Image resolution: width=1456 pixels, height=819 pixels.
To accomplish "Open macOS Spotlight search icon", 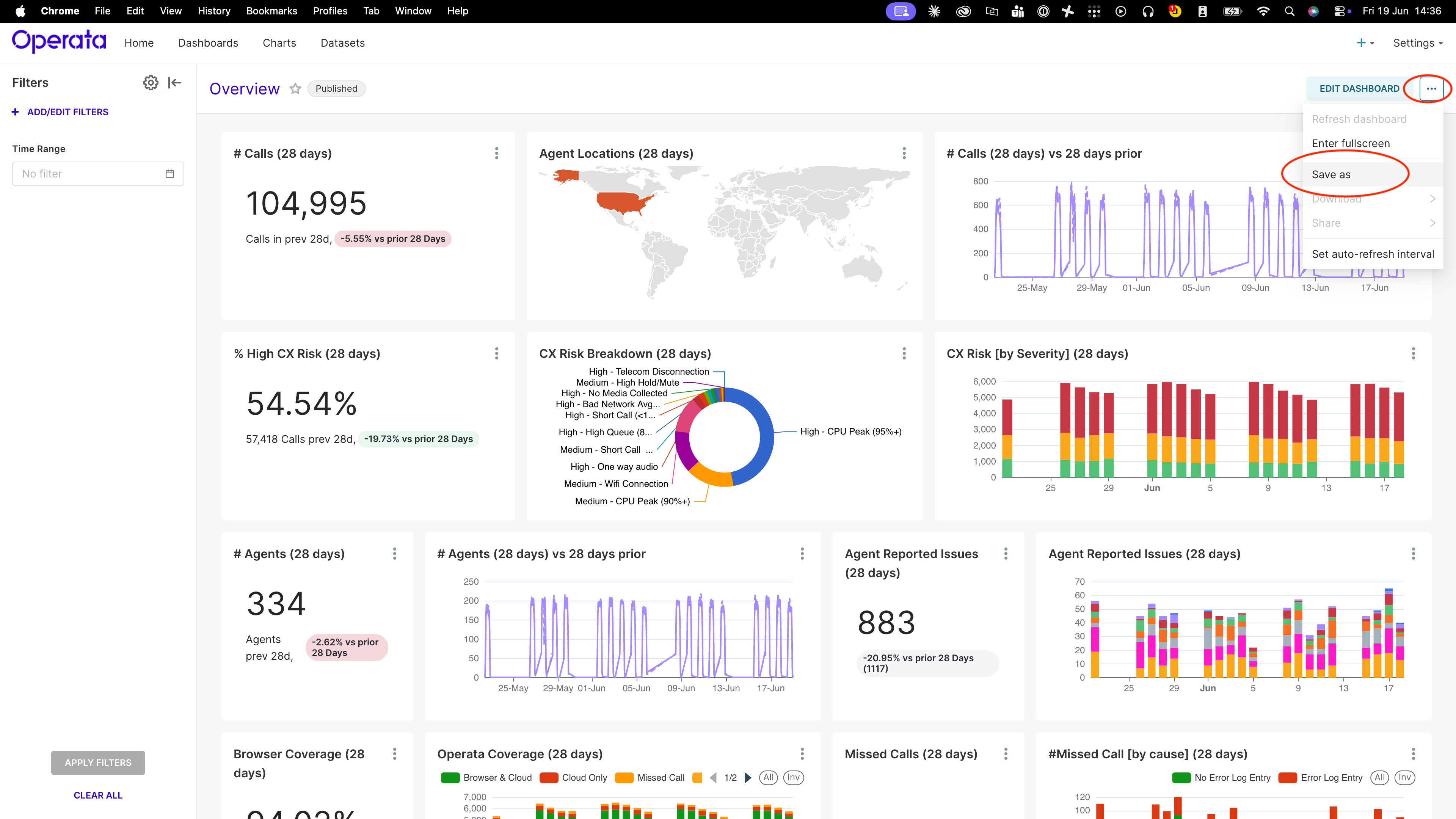I will (1289, 11).
